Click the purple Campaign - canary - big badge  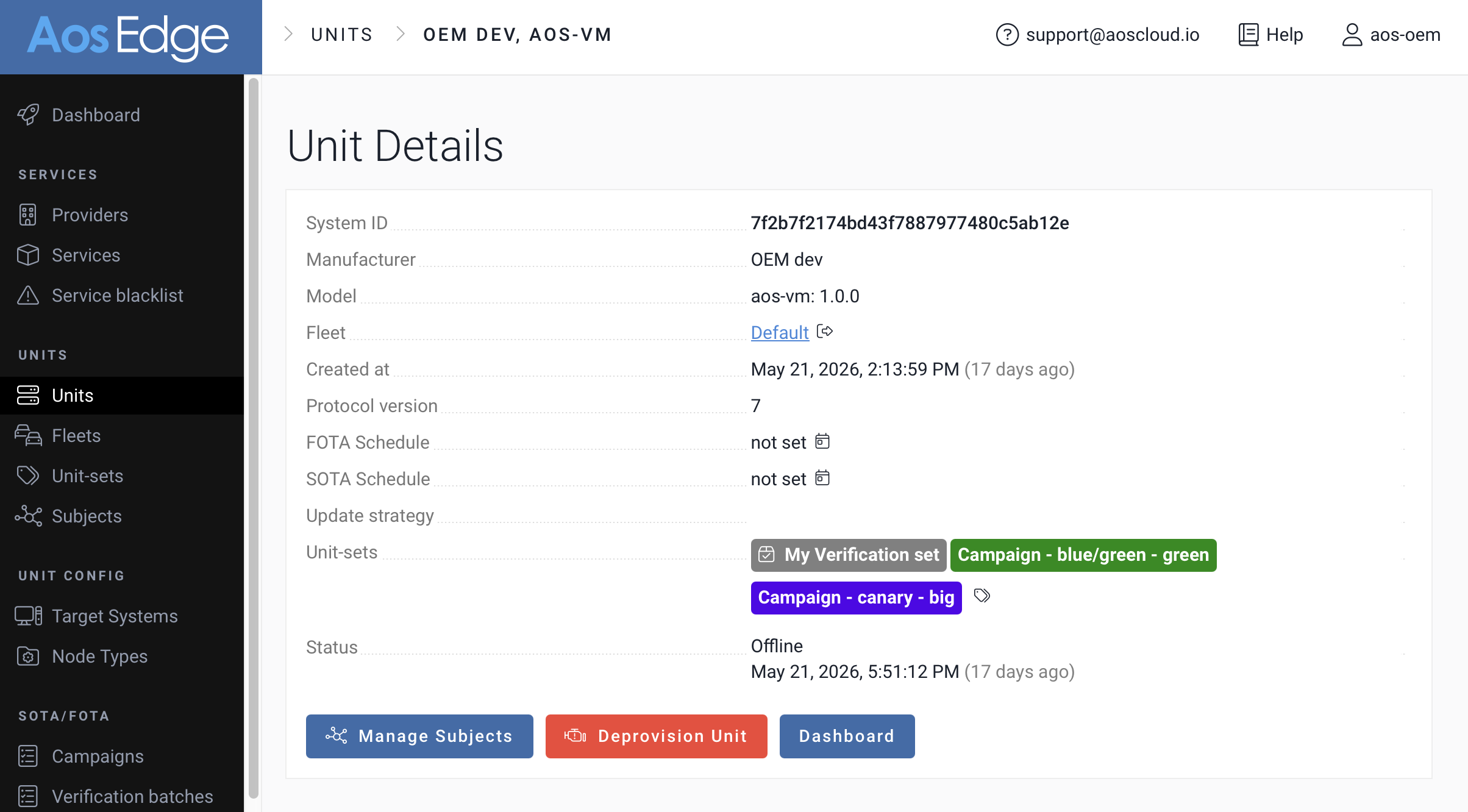[856, 597]
